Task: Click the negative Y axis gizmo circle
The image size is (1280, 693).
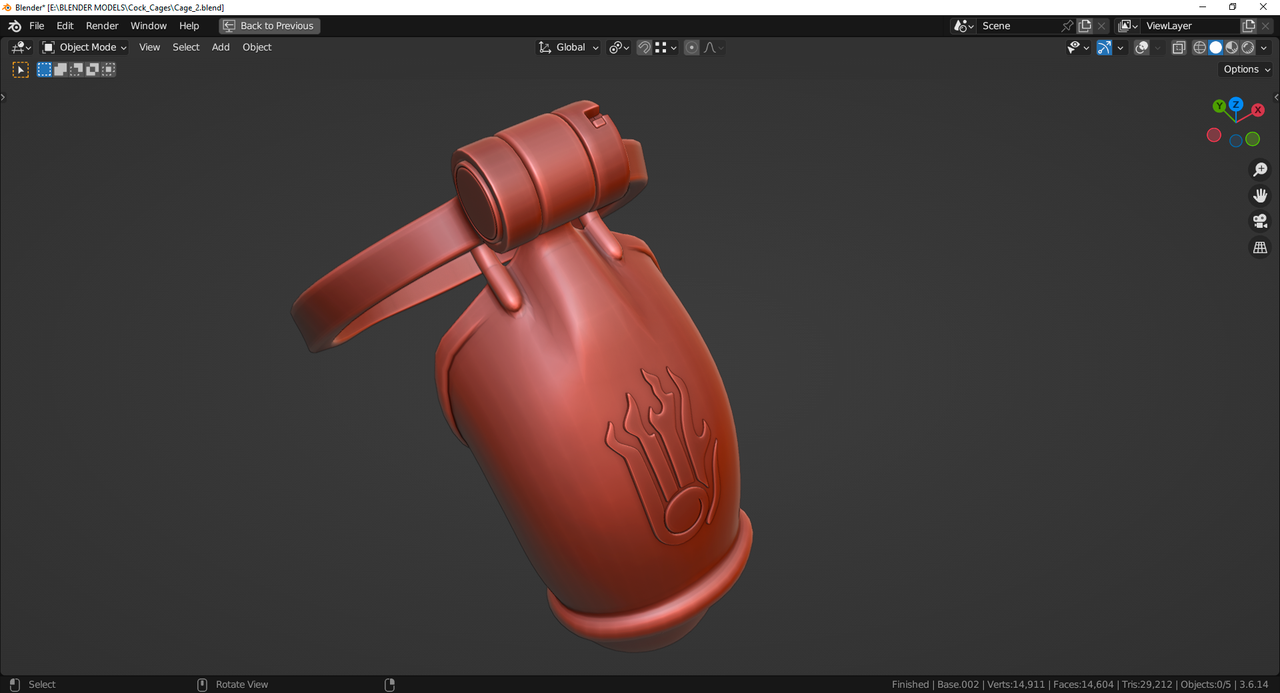Action: pyautogui.click(x=1252, y=139)
